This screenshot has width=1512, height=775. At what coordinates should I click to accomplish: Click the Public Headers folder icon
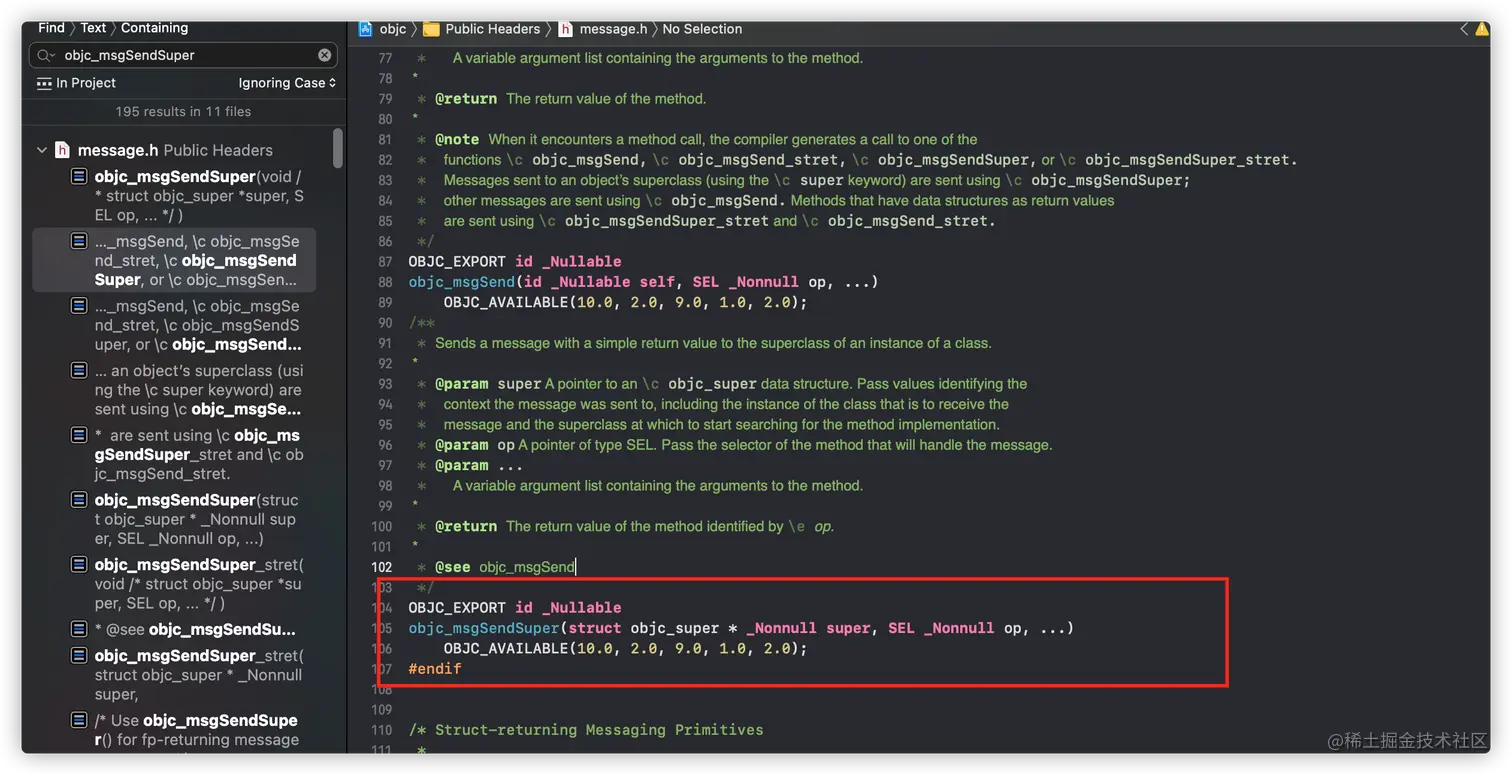[x=431, y=29]
